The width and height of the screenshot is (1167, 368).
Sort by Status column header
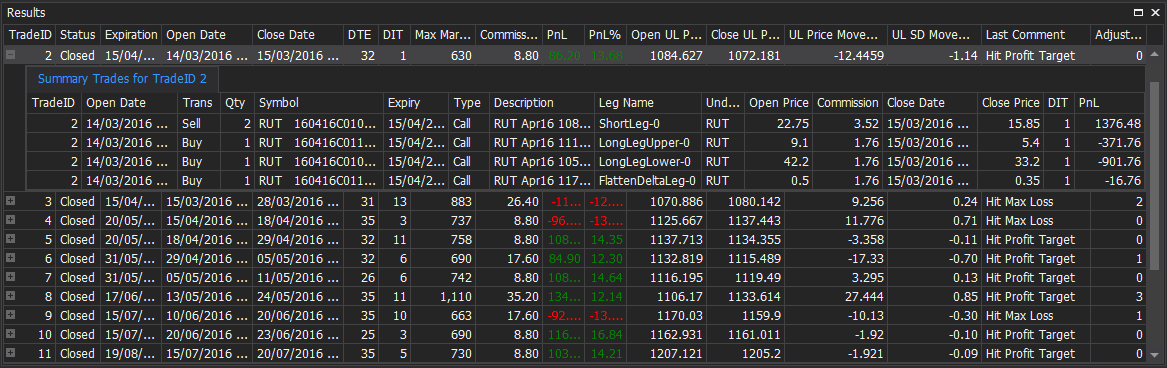pyautogui.click(x=77, y=35)
